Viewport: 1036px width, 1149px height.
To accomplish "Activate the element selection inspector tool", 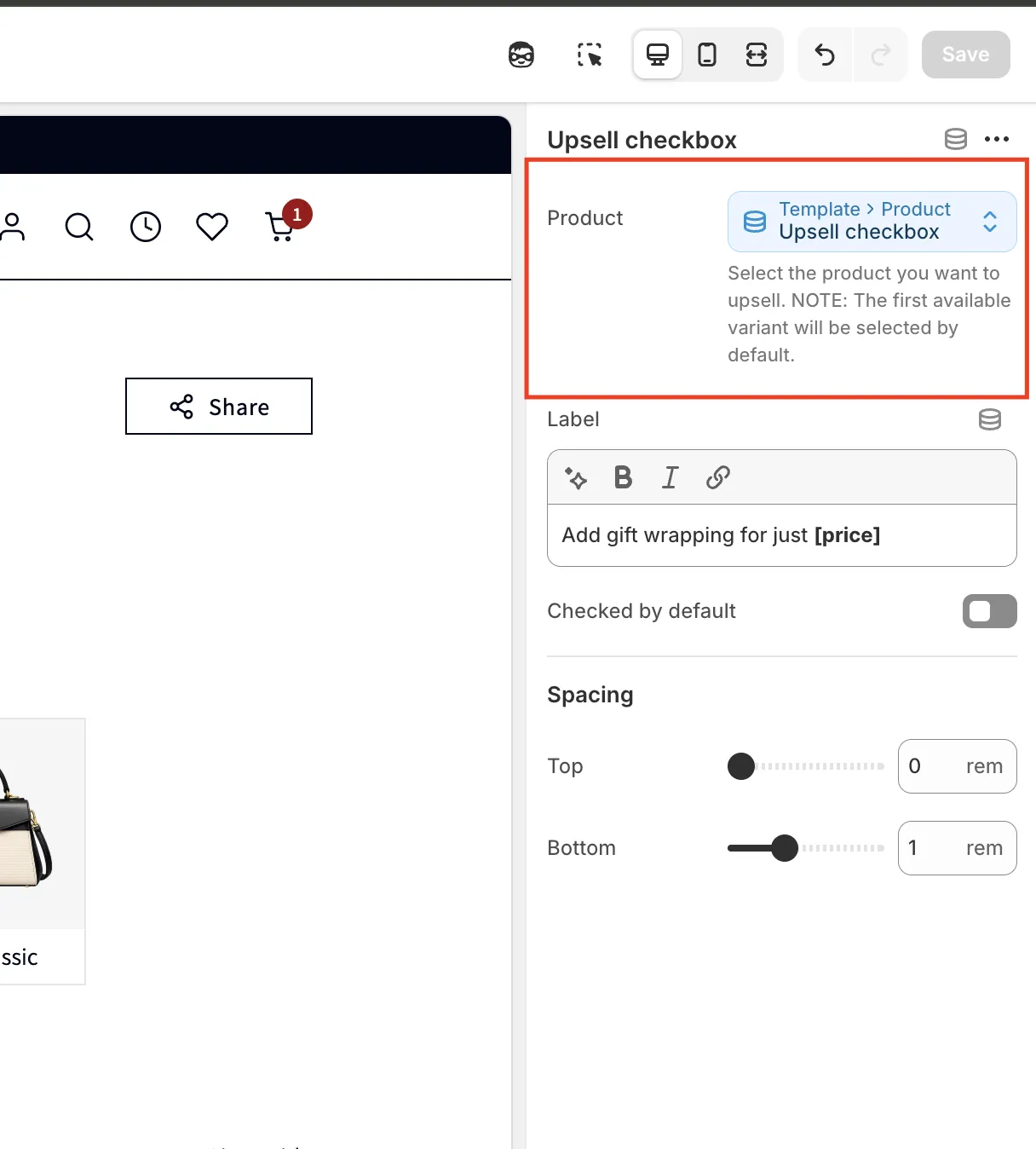I will click(589, 55).
